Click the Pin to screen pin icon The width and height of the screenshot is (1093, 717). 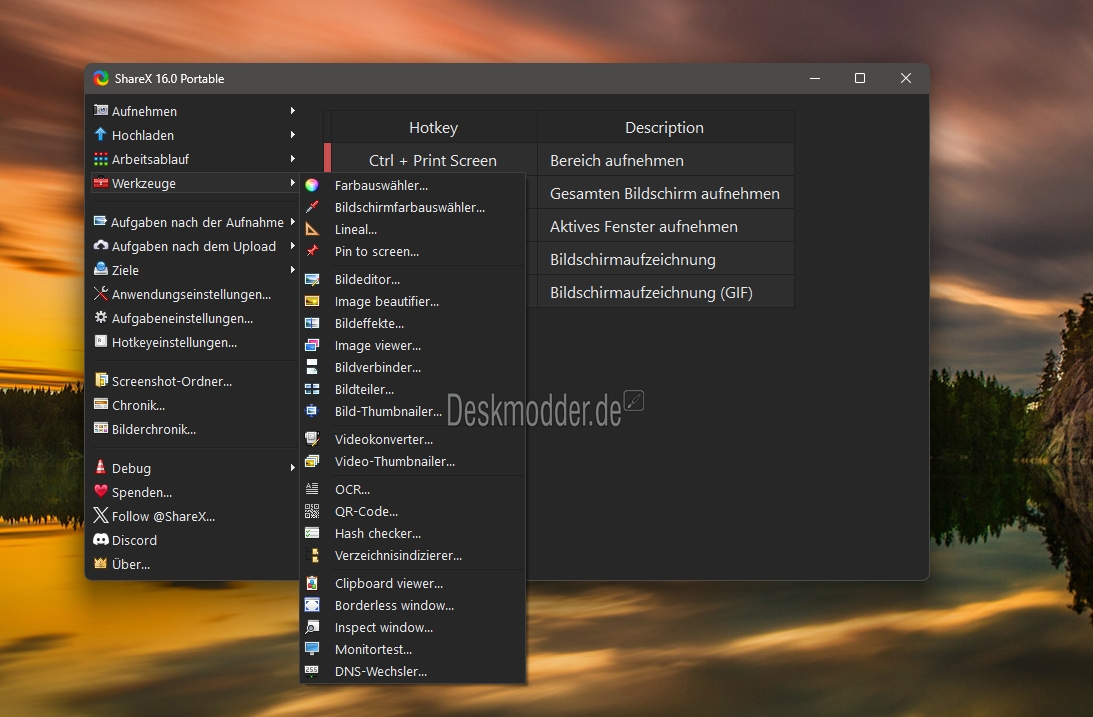312,251
